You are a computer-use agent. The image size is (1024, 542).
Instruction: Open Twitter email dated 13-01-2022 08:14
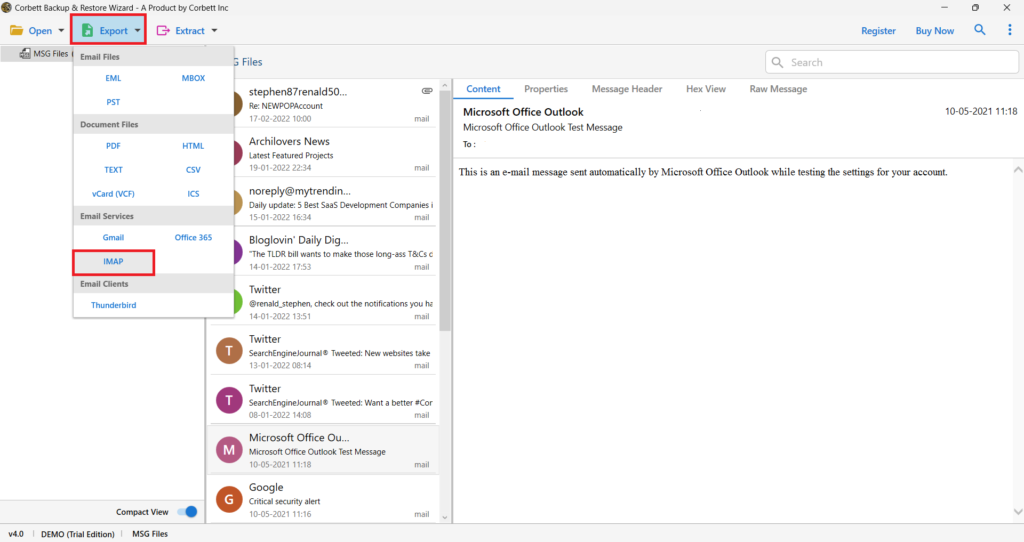tap(323, 351)
